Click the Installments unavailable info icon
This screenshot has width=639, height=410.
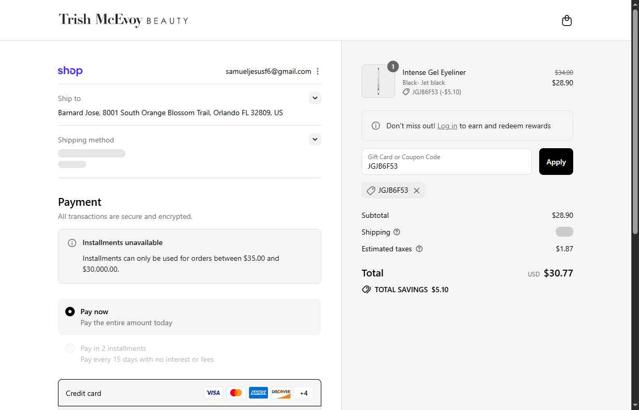click(72, 243)
